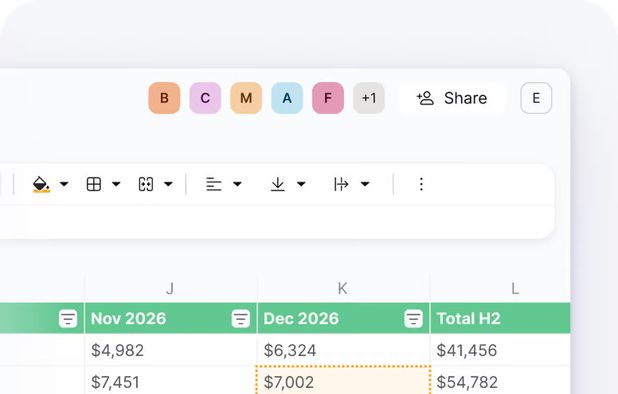Select cell with $6,324
This screenshot has width=618, height=394.
(x=343, y=350)
